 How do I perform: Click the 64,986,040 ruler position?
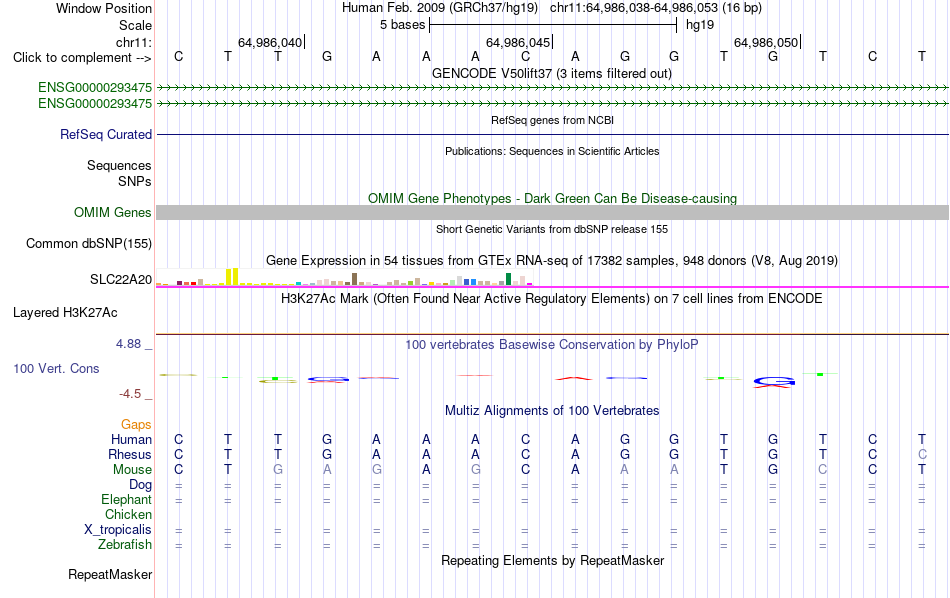[270, 42]
